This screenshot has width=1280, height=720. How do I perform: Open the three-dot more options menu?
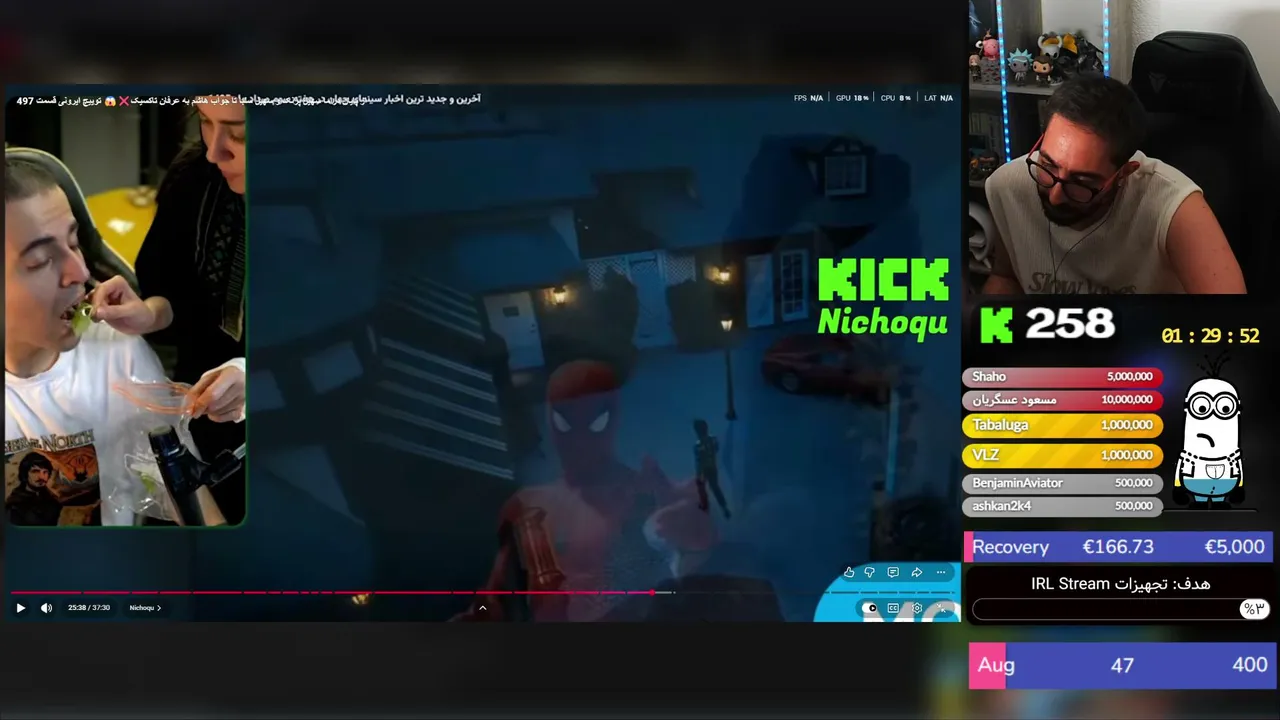[941, 572]
